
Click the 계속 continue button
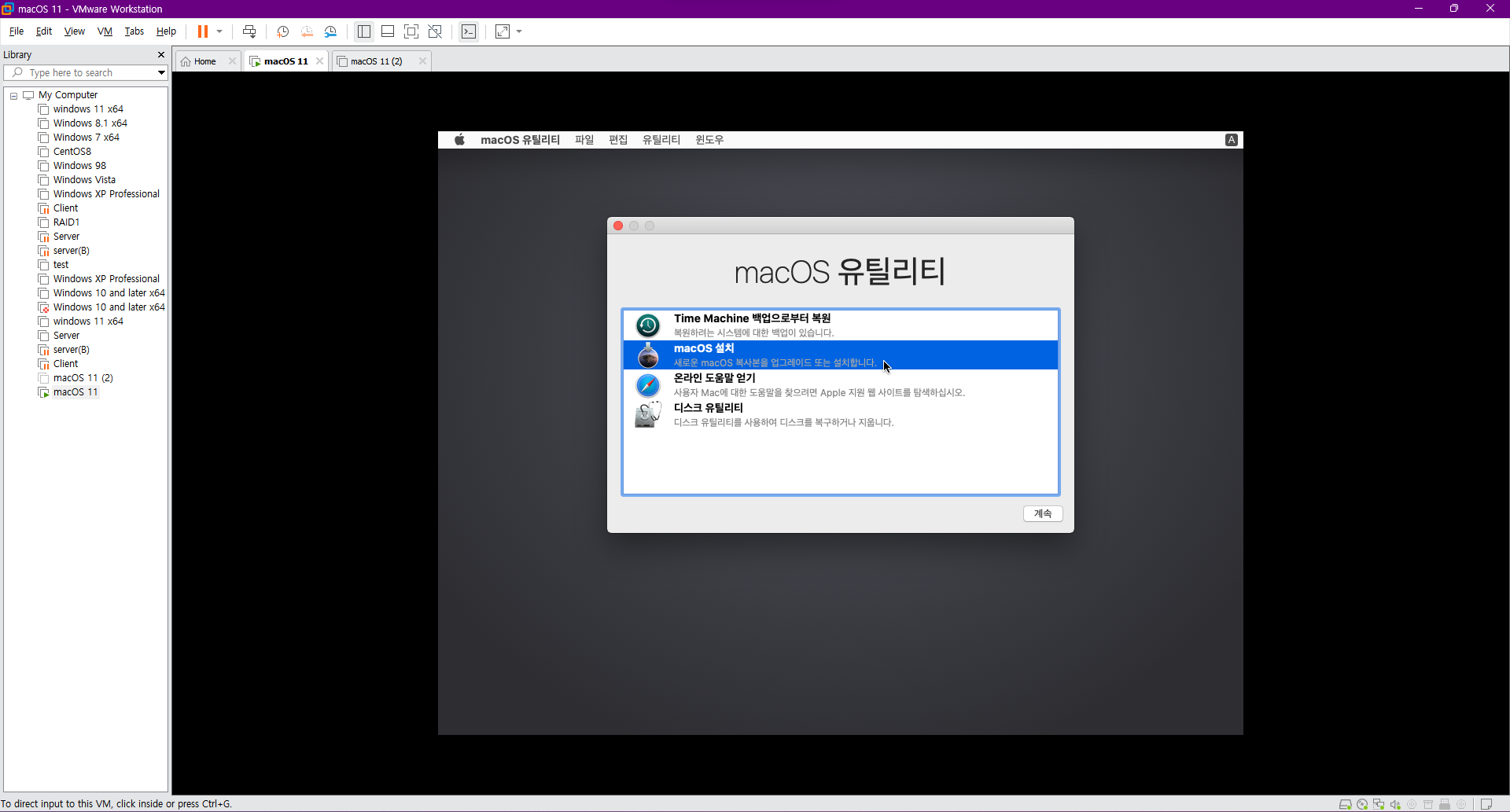tap(1043, 513)
